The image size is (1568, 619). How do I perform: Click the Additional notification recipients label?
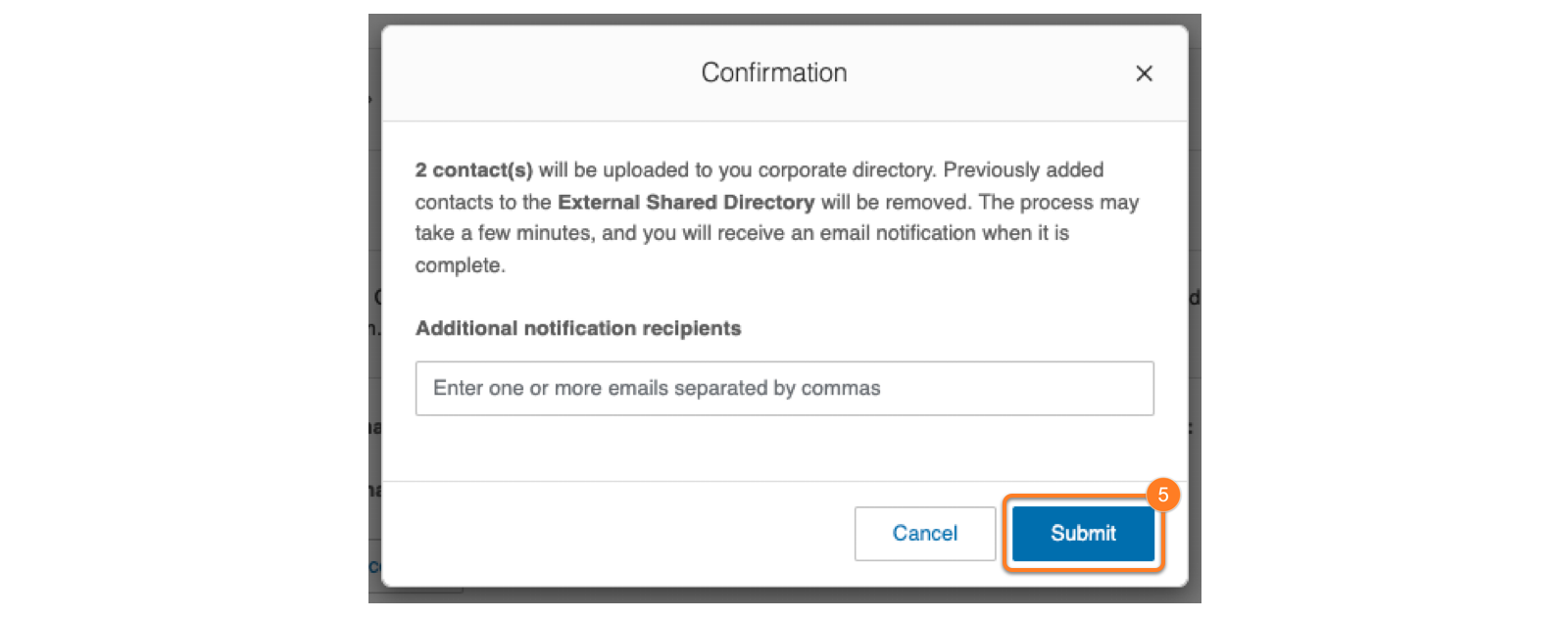577,328
